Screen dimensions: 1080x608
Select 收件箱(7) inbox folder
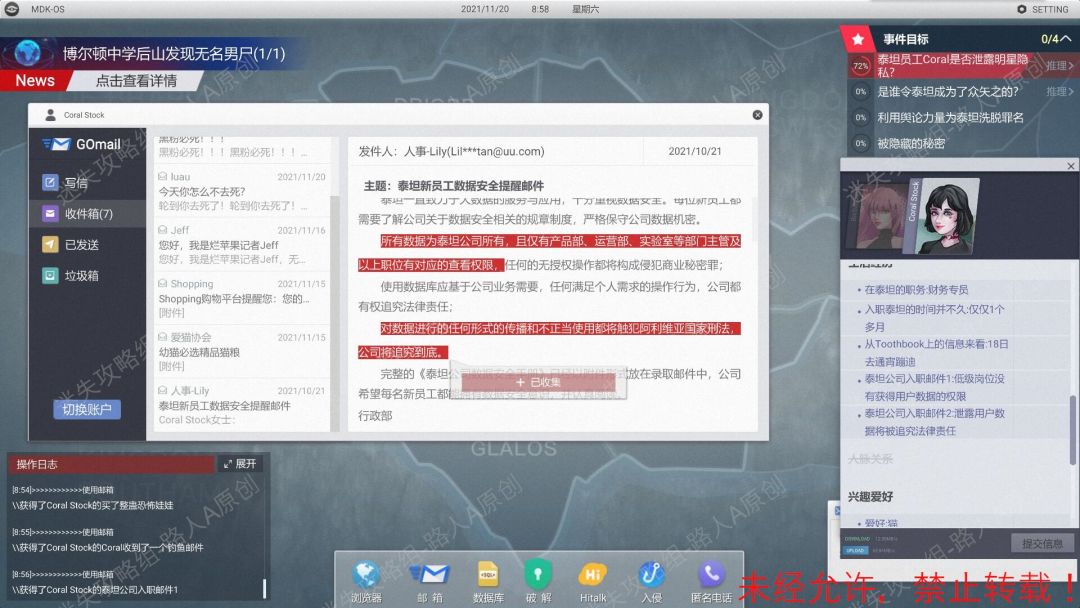click(87, 213)
